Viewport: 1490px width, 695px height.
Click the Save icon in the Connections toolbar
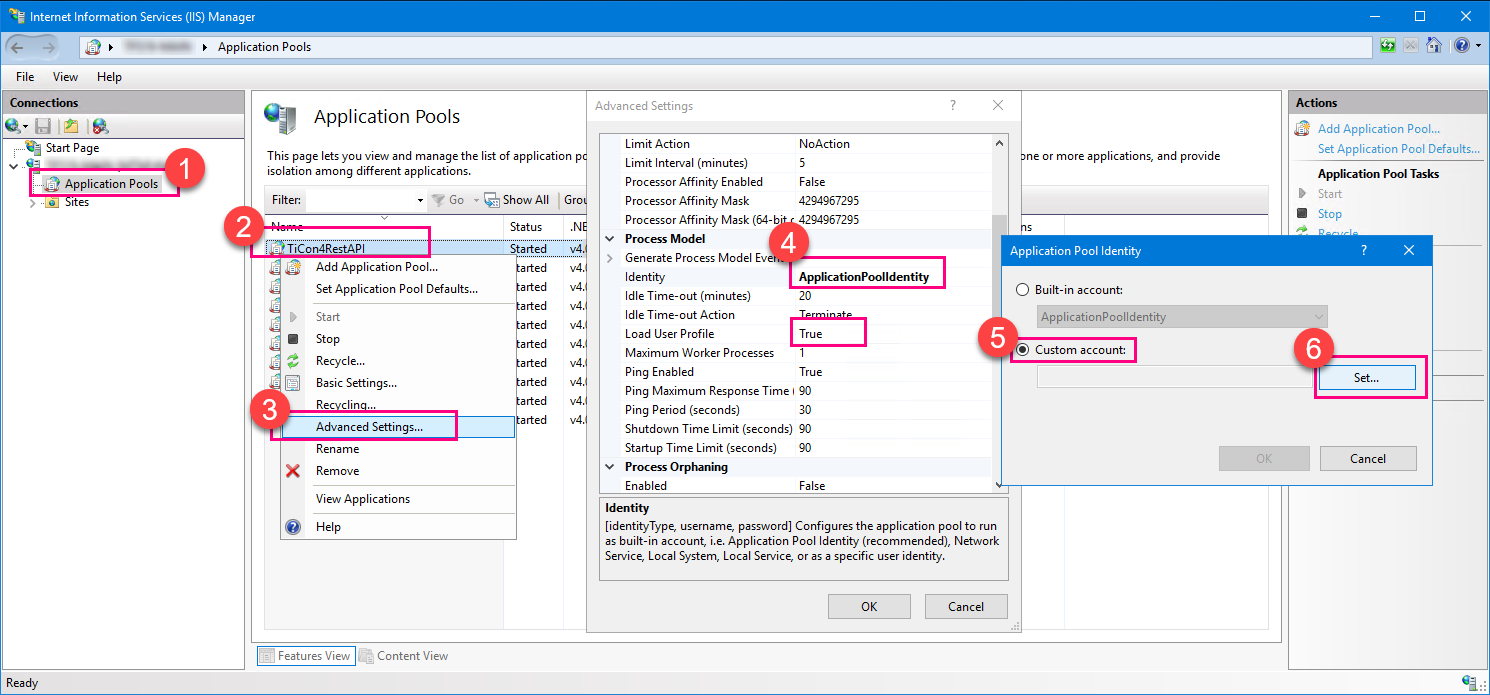43,126
